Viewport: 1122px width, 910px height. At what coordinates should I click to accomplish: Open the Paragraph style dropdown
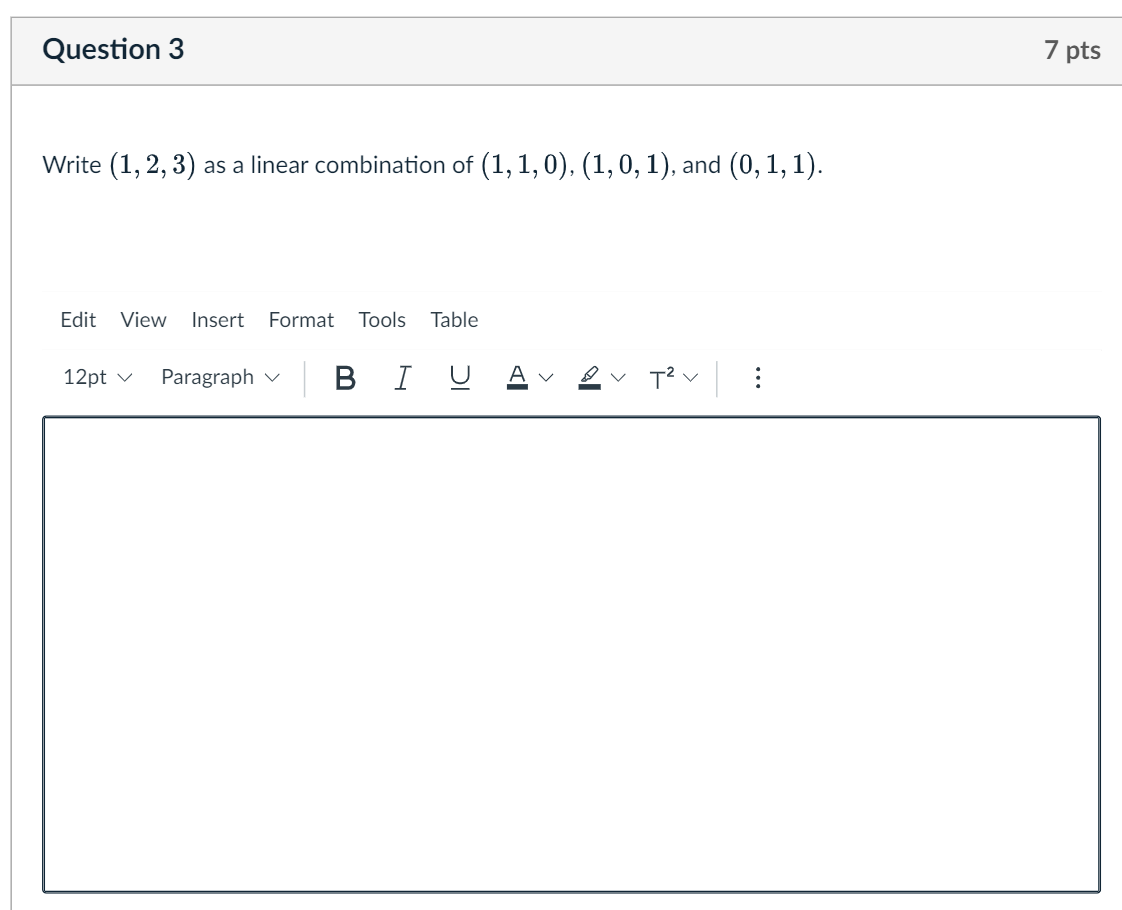click(220, 377)
